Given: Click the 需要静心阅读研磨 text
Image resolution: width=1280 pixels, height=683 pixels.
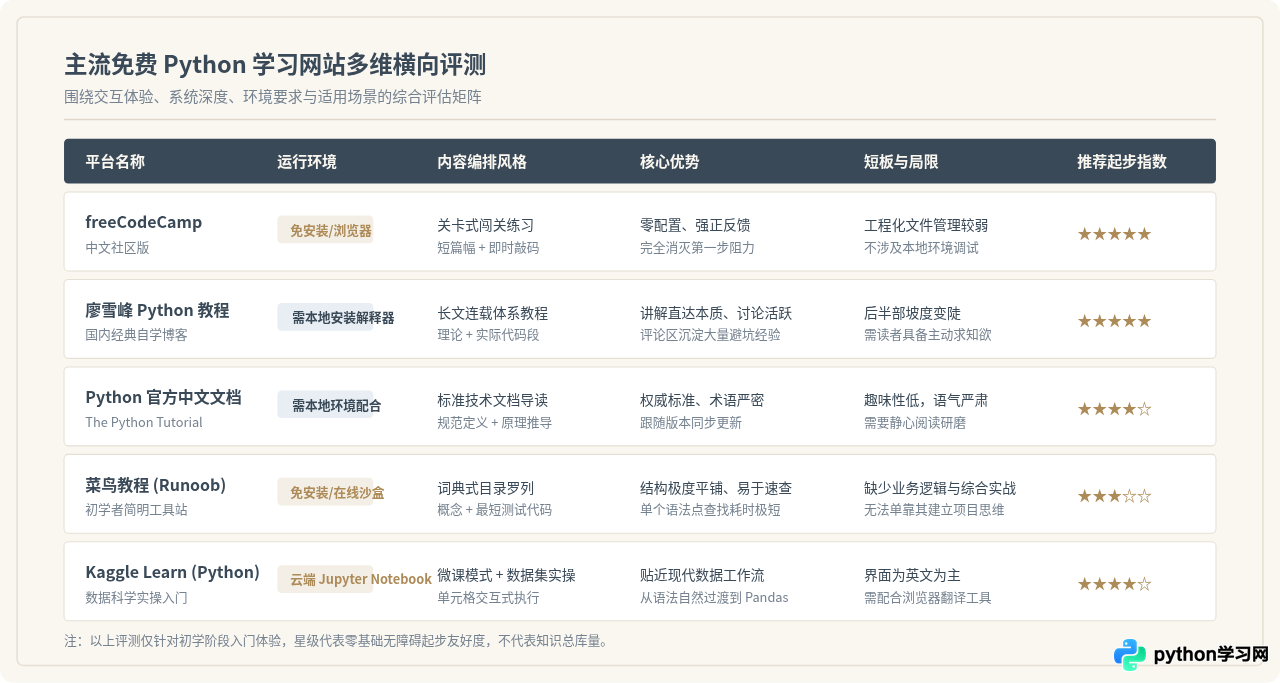Looking at the screenshot, I should tap(915, 422).
